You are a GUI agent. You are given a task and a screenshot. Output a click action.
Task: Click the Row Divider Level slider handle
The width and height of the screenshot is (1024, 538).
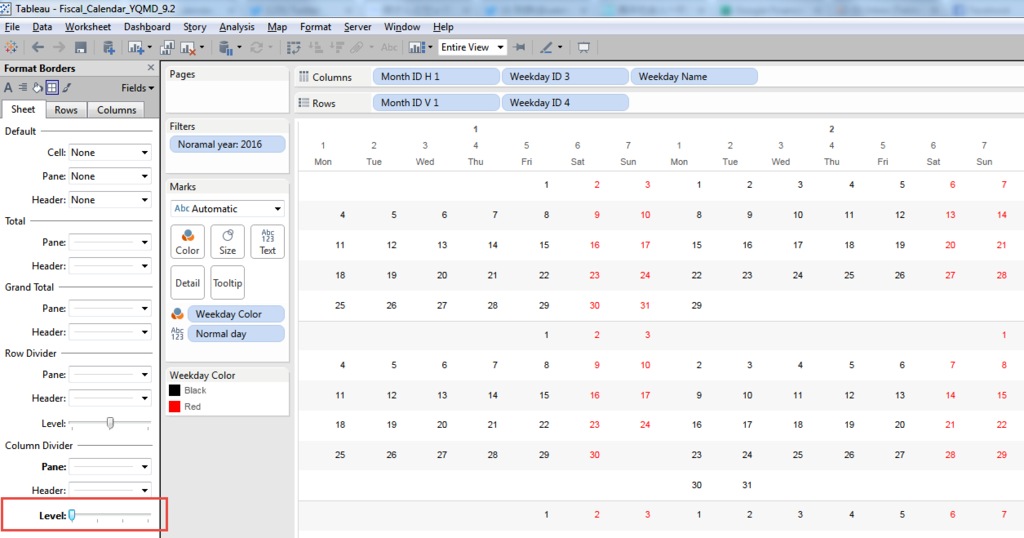110,423
